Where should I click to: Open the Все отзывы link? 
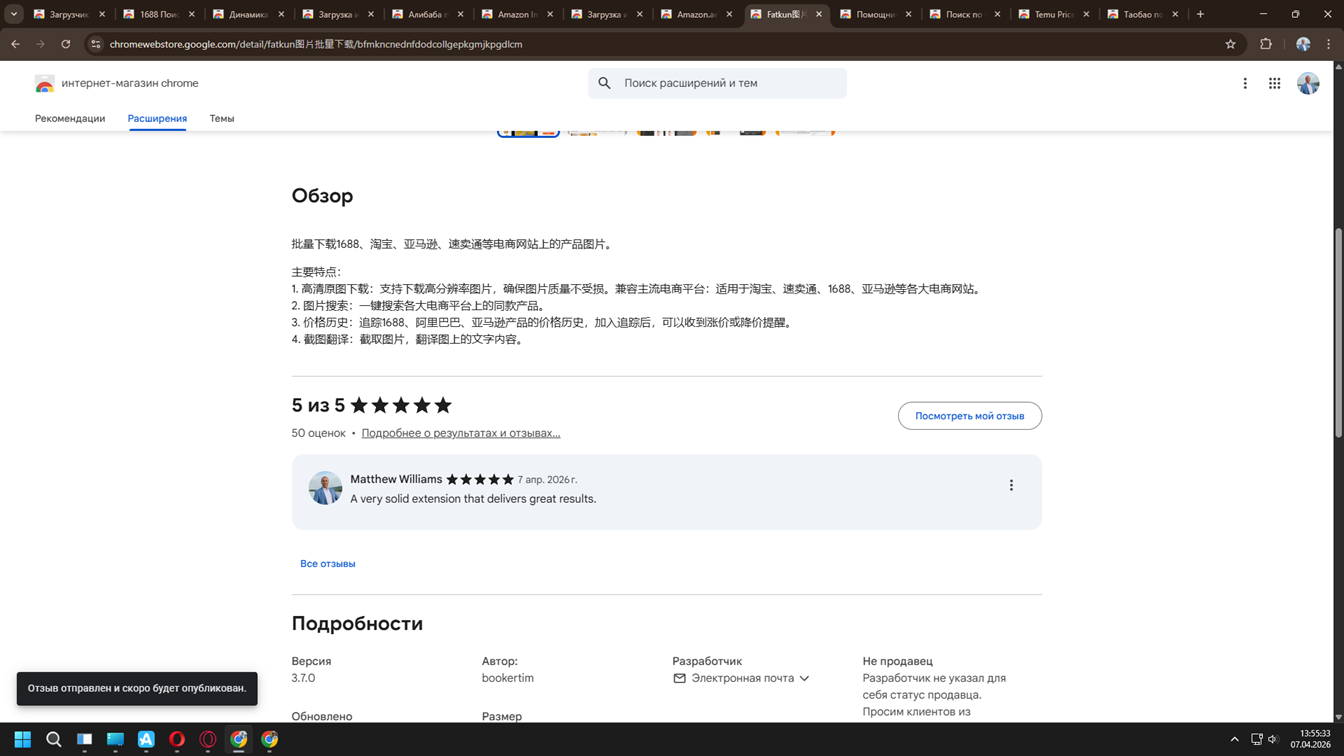coord(328,564)
